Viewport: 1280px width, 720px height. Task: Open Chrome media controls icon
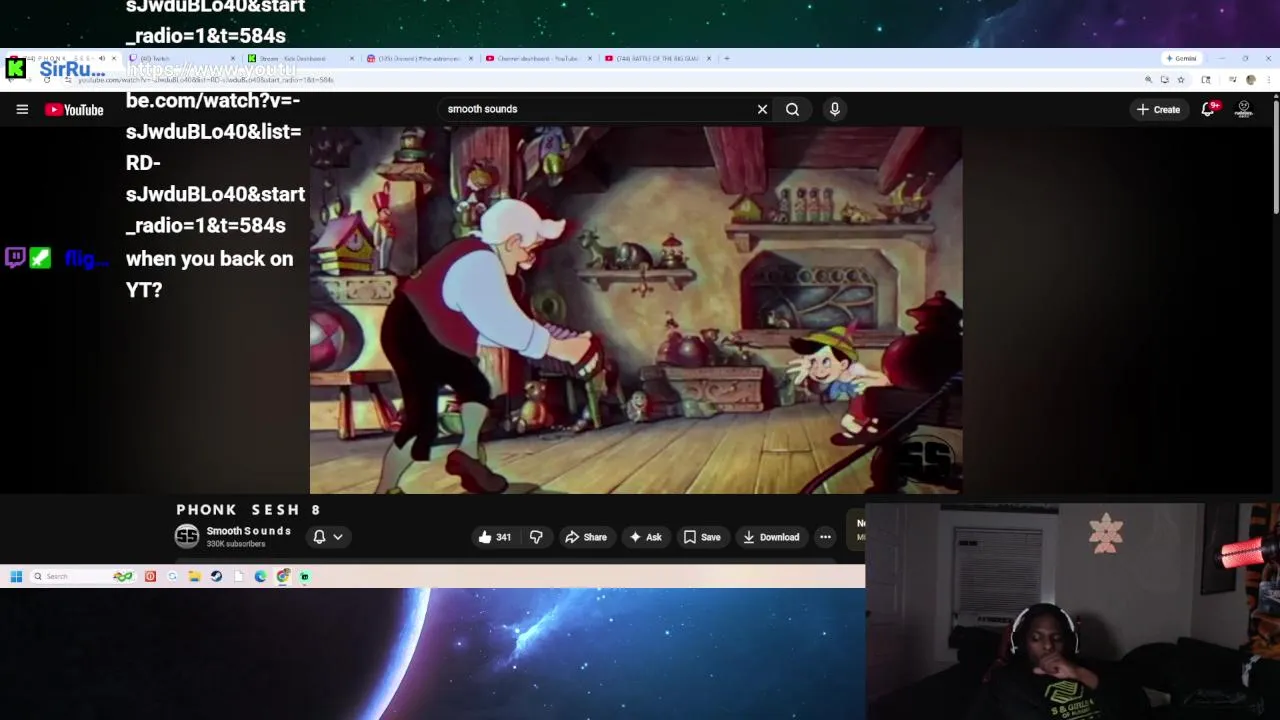(x=1234, y=79)
